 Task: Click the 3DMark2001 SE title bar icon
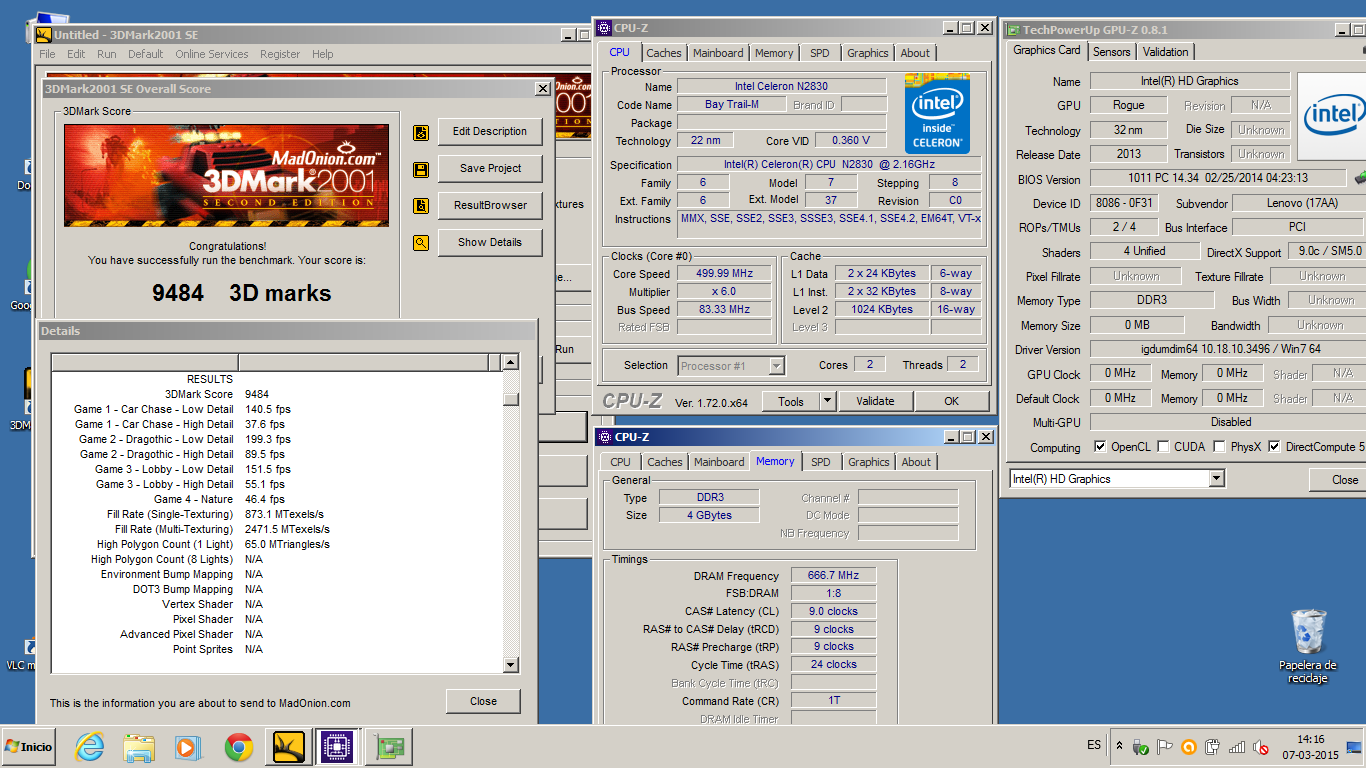pyautogui.click(x=43, y=35)
